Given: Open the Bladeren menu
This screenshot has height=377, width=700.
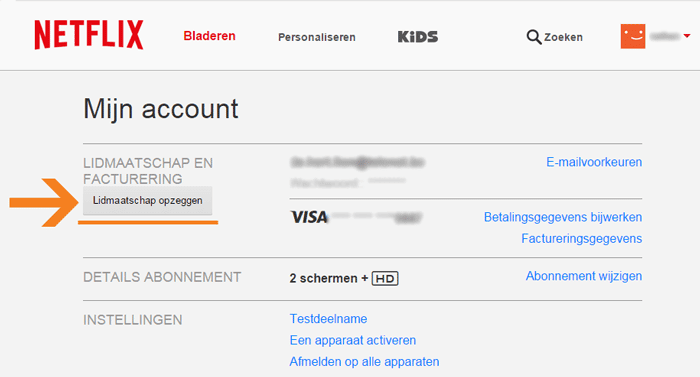Looking at the screenshot, I should (x=209, y=36).
